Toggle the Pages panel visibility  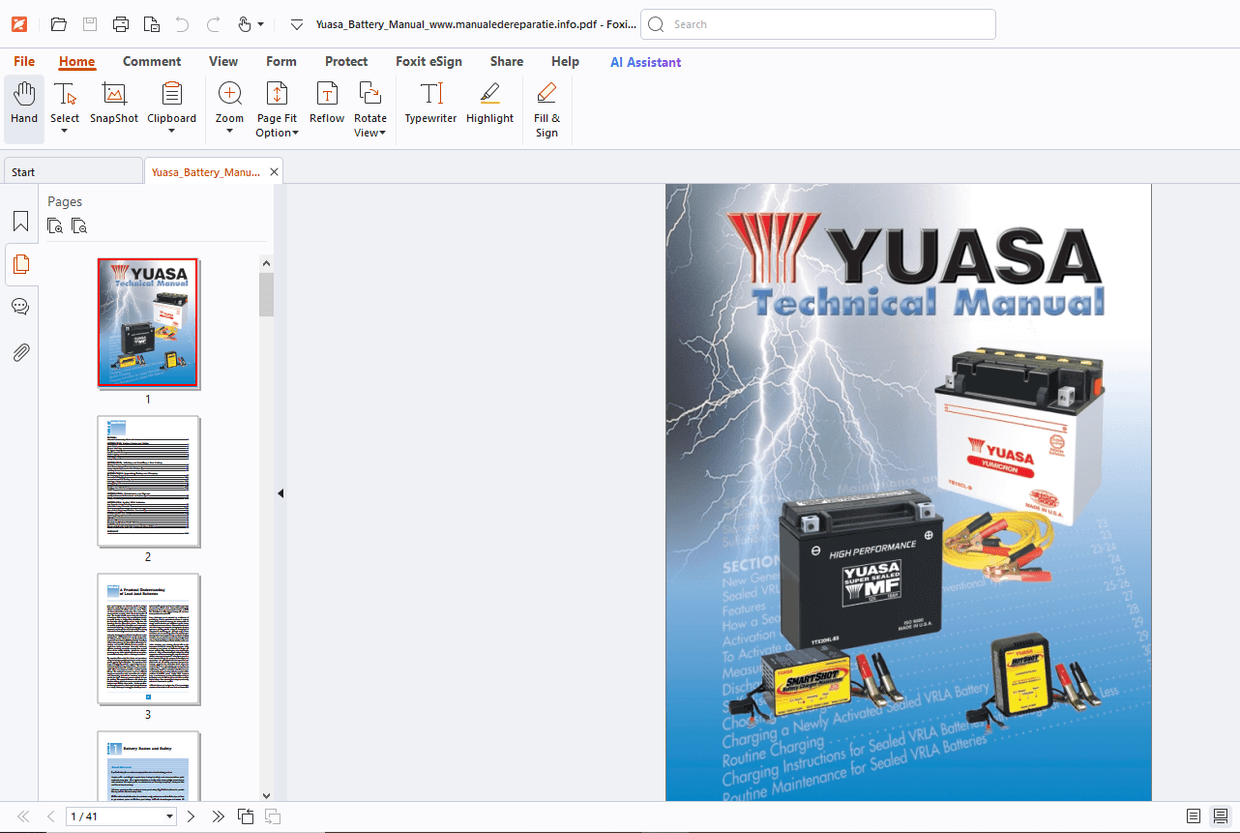coord(20,264)
